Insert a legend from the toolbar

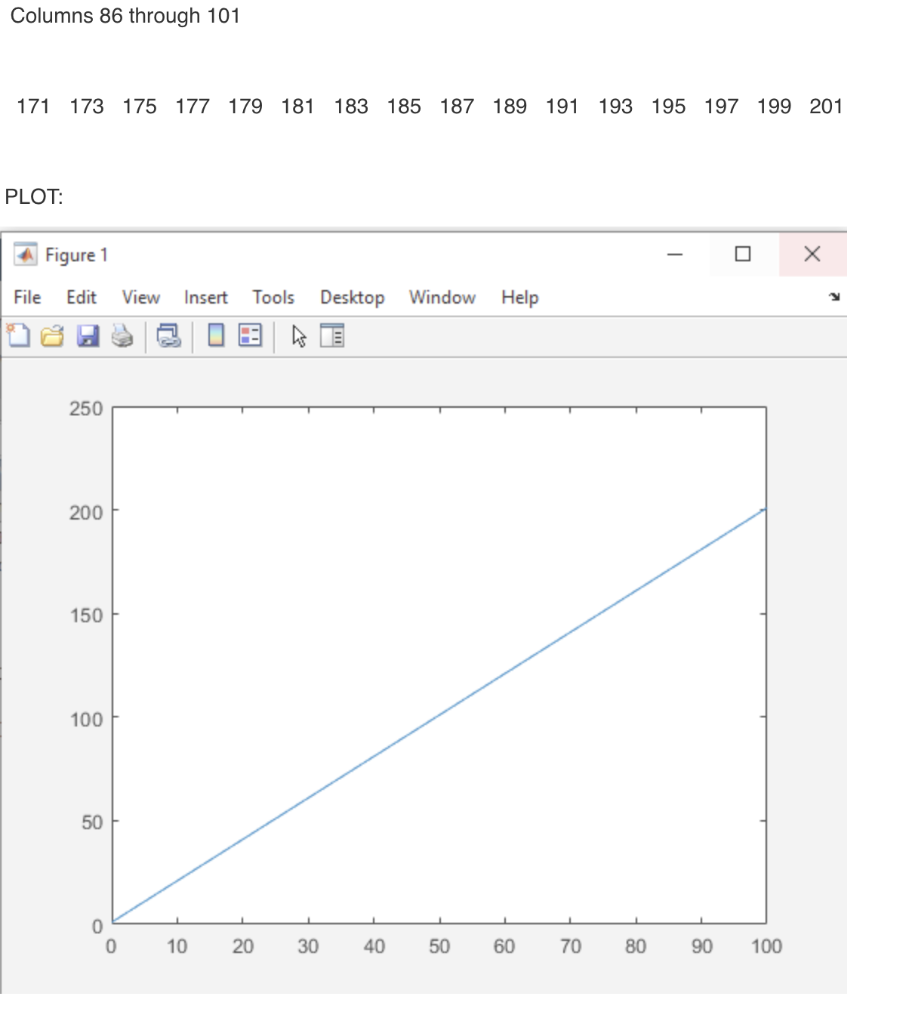click(249, 336)
